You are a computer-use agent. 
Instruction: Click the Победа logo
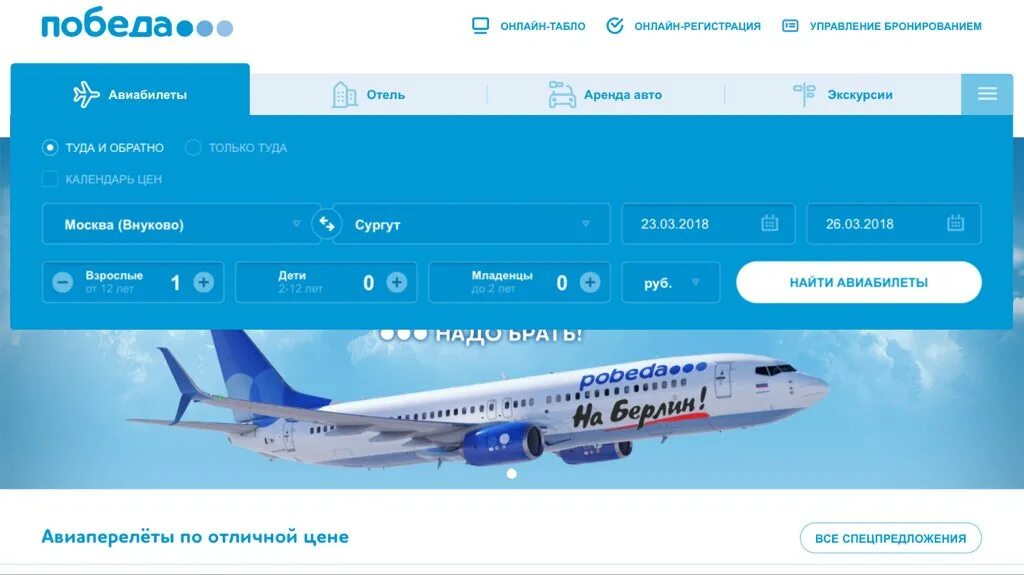(137, 24)
